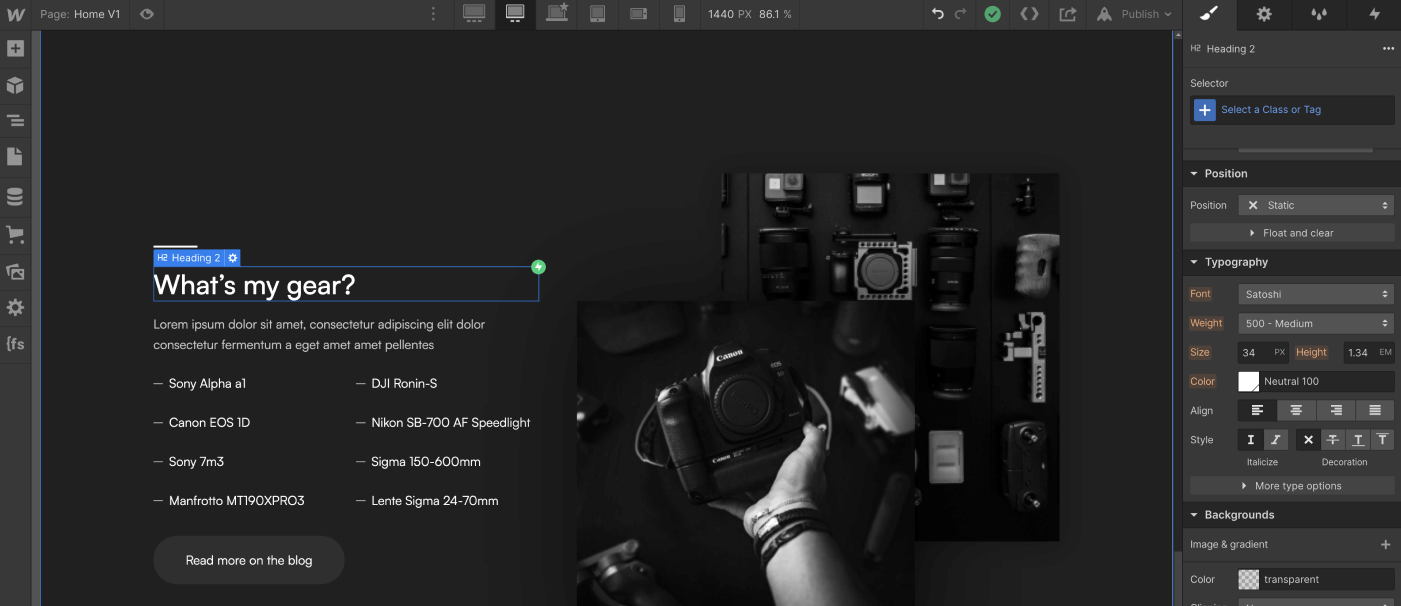Open the export code panel

pyautogui.click(x=1029, y=14)
